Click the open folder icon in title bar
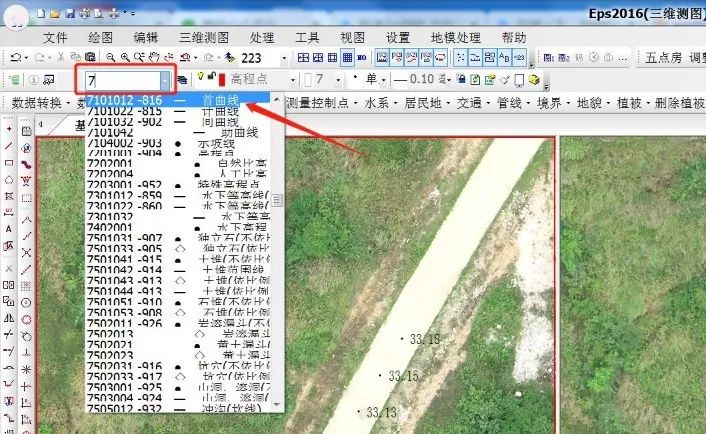This screenshot has height=434, width=706. click(55, 14)
